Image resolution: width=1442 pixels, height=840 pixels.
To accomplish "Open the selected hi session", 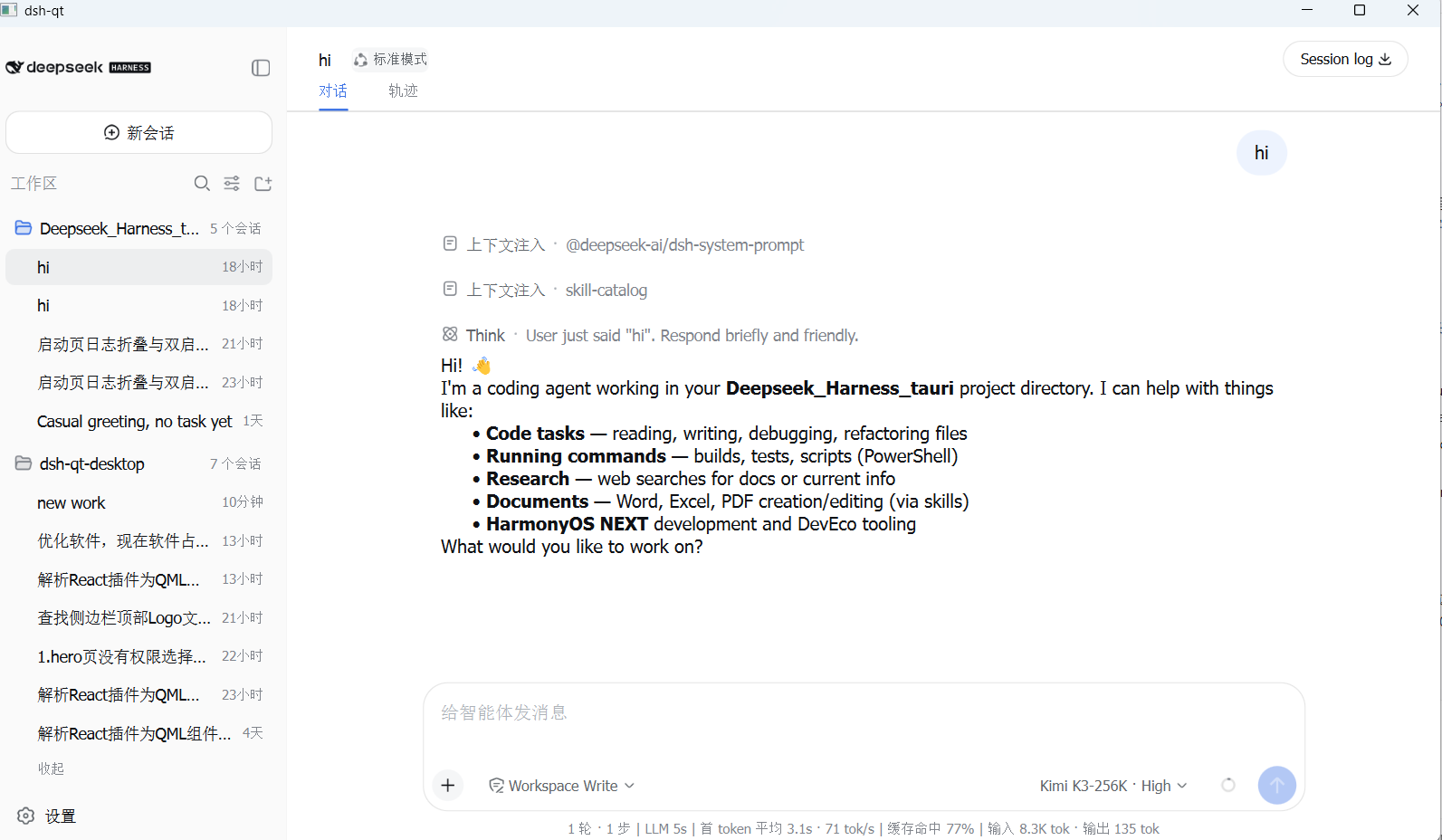I will pyautogui.click(x=138, y=267).
